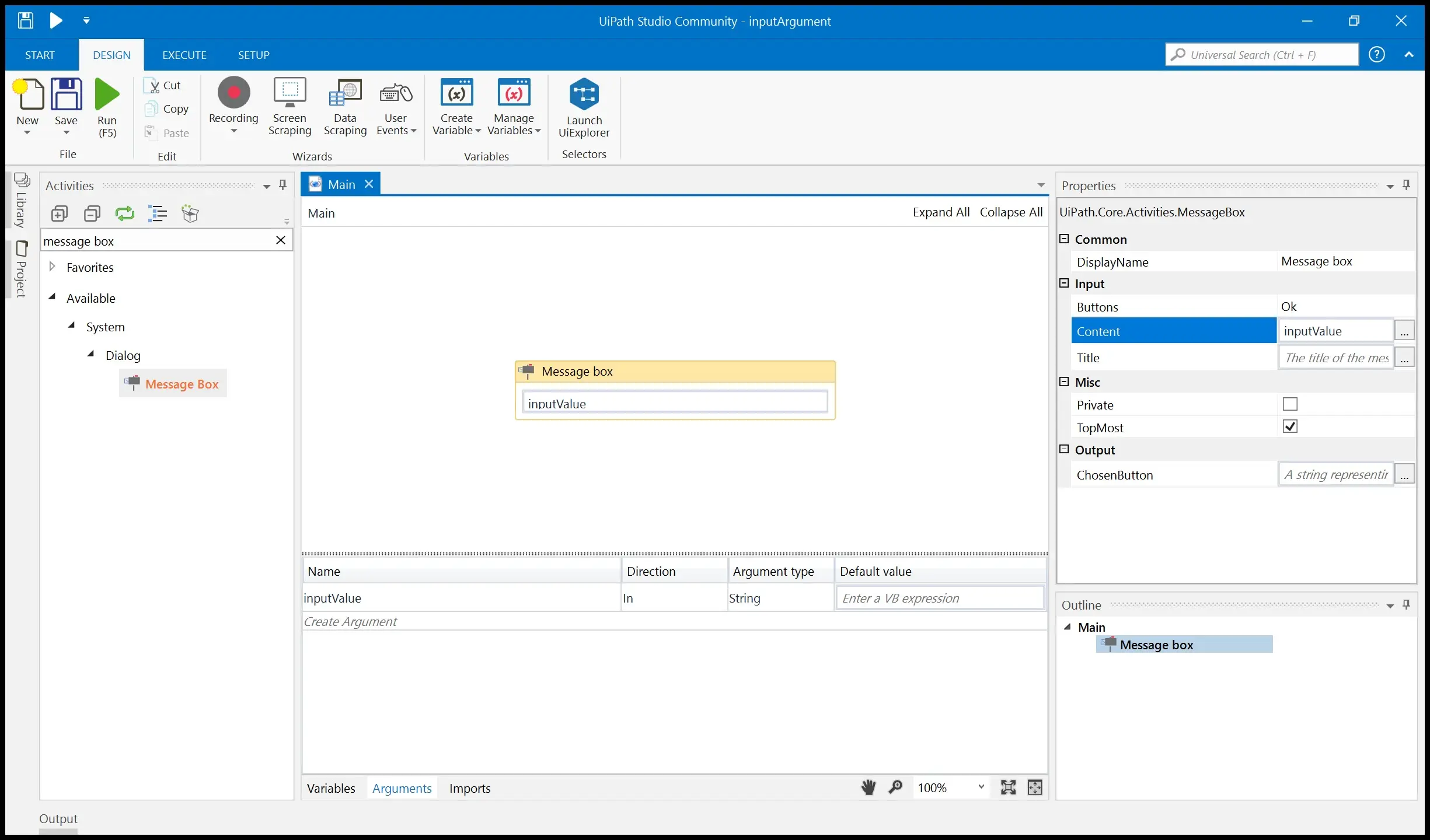The width and height of the screenshot is (1430, 840).
Task: Pin the Activities panel
Action: point(283,185)
